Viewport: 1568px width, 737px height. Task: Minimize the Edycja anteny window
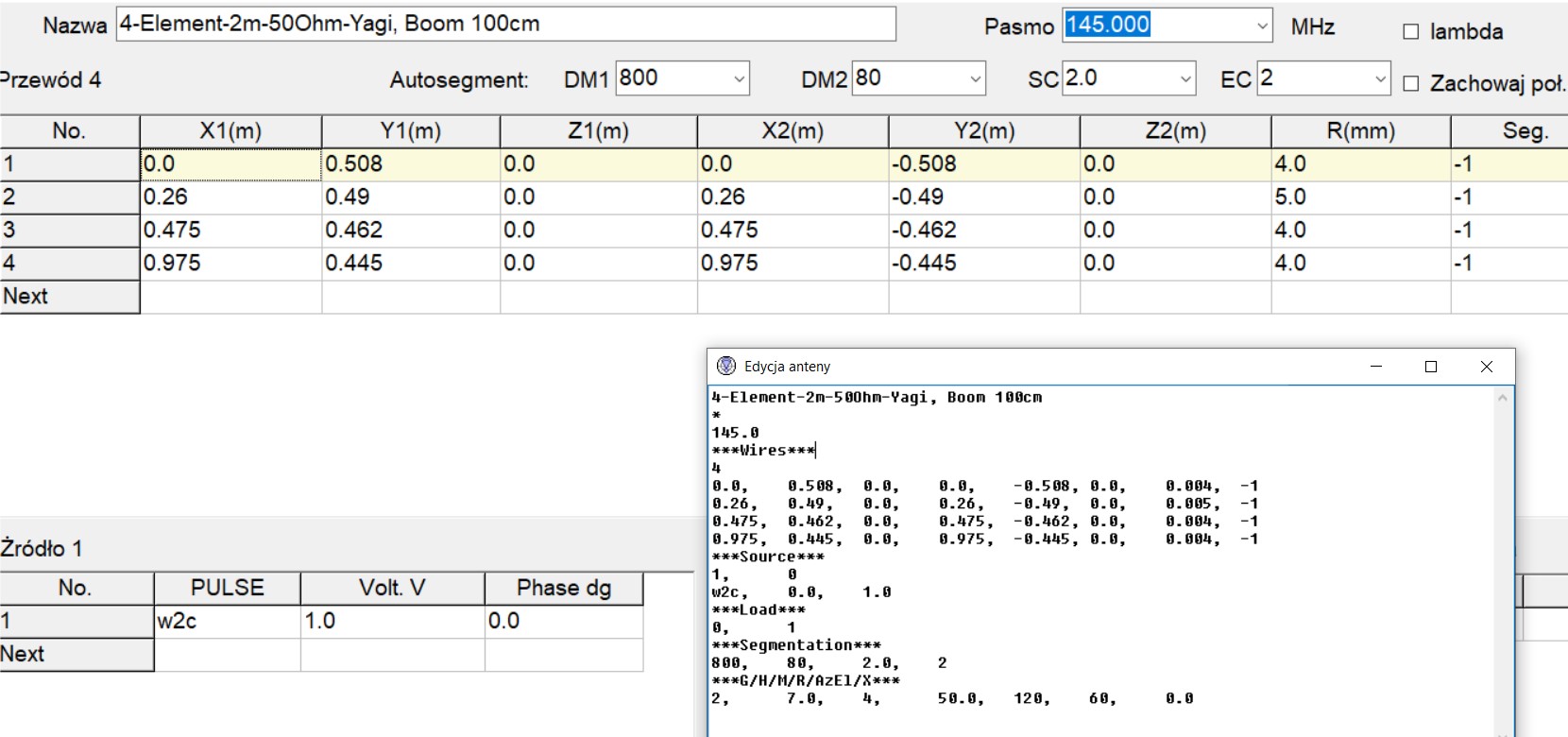pos(1375,367)
